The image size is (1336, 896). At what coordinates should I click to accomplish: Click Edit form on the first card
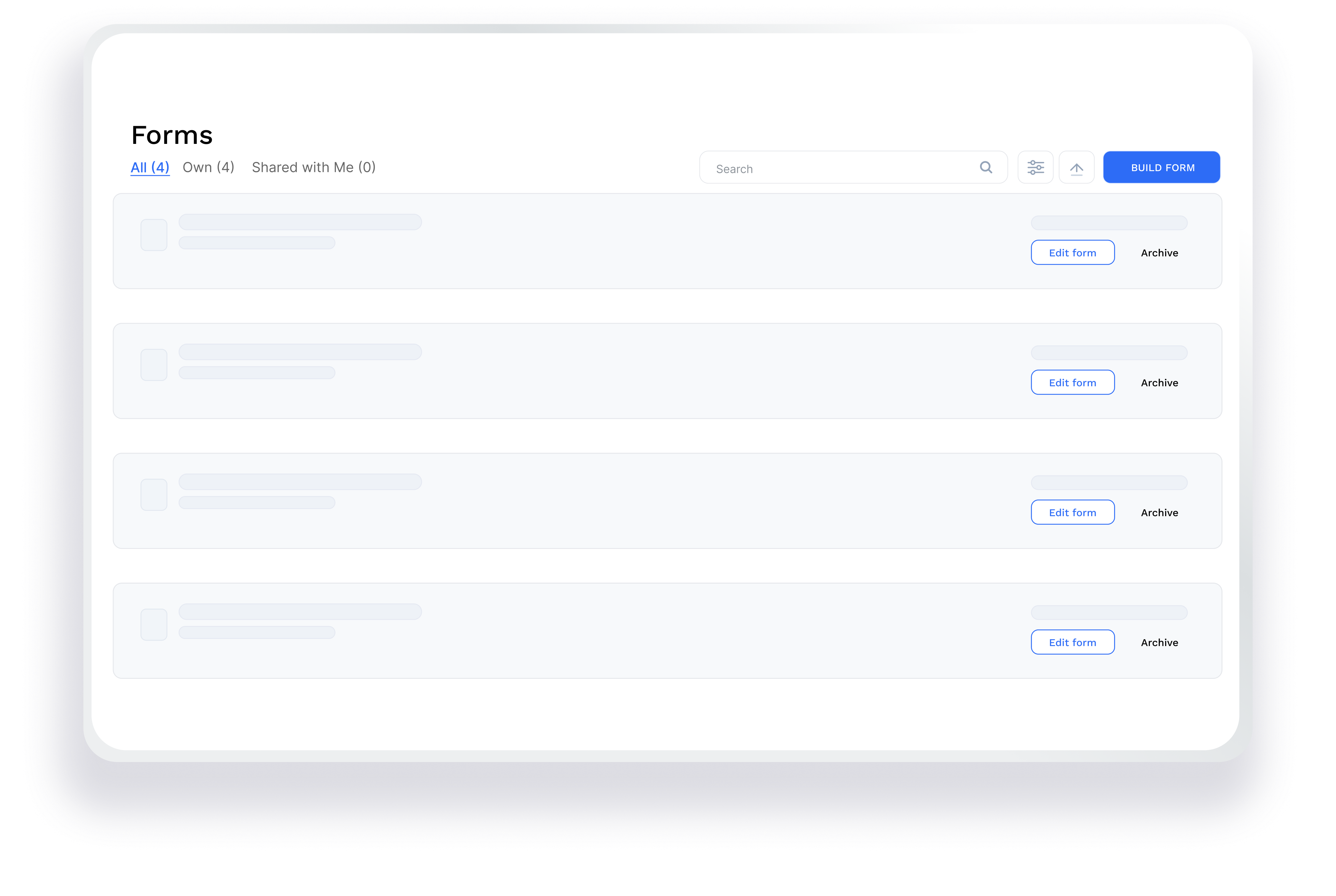[1072, 253]
